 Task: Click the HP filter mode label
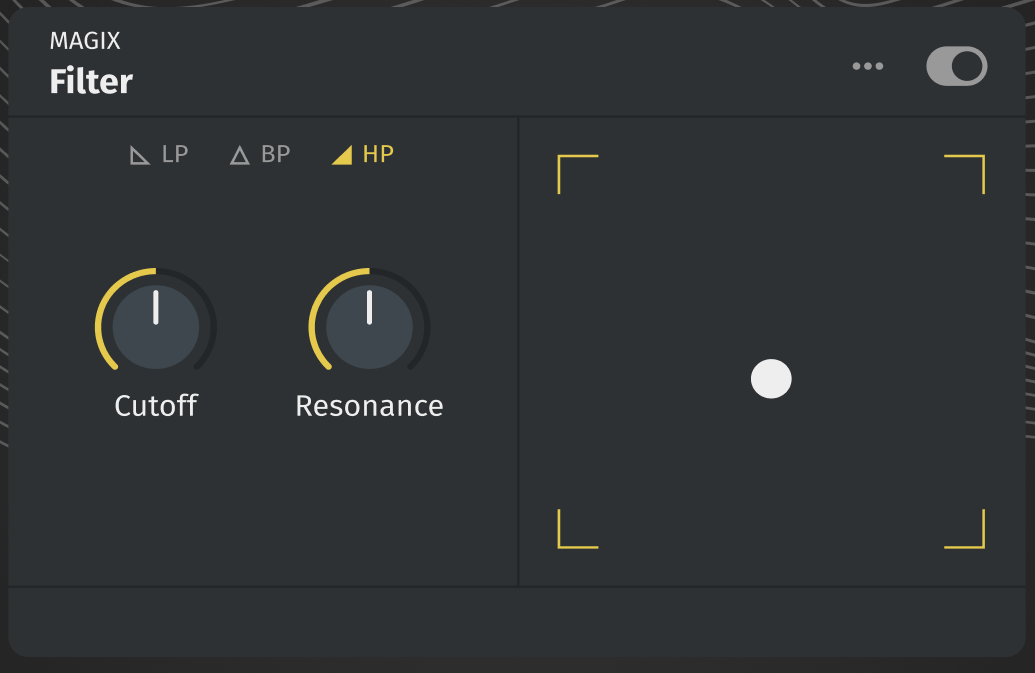(378, 154)
